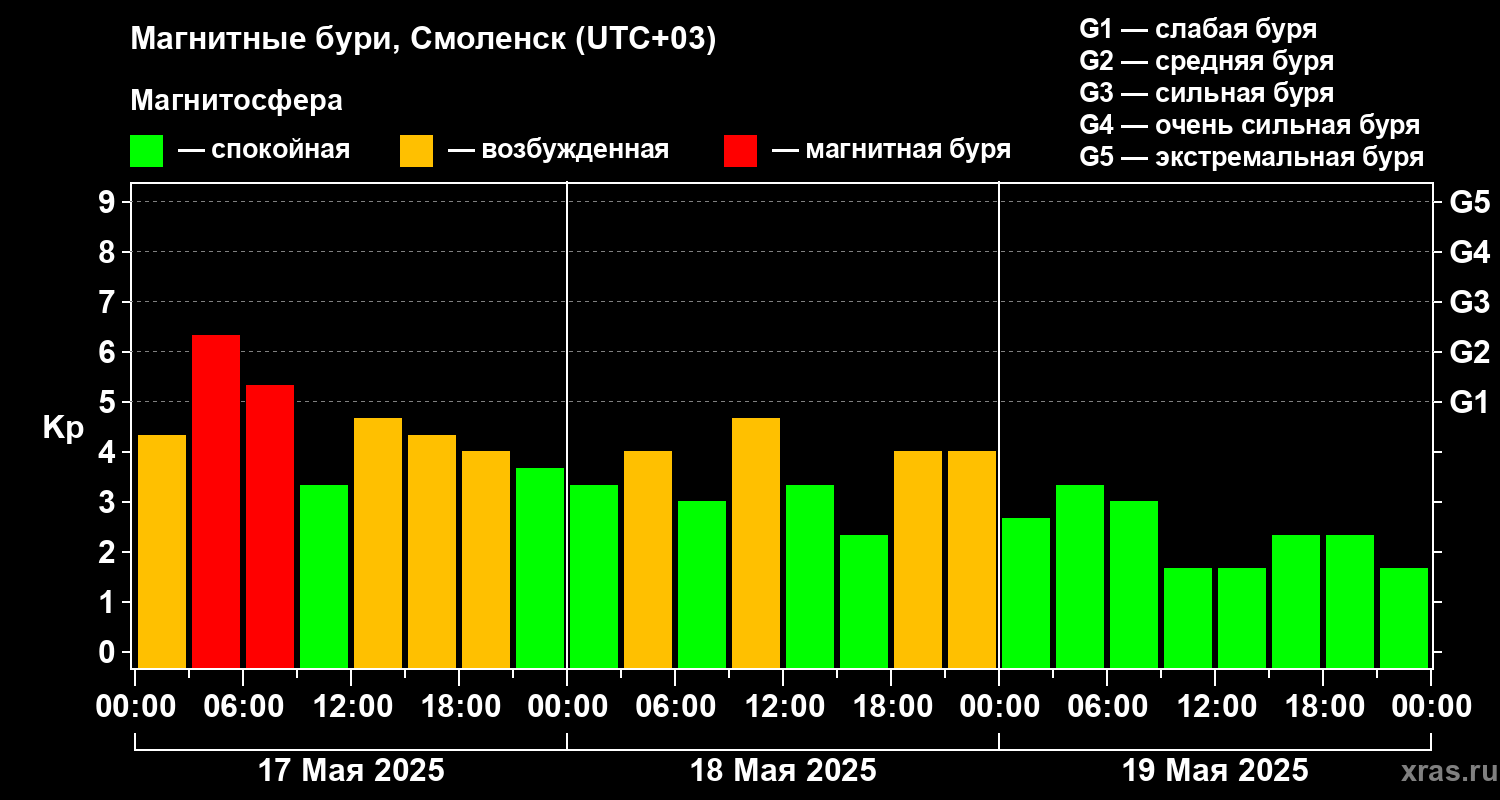Click the 'G5 — экстремальная буря' legend line

(1252, 157)
